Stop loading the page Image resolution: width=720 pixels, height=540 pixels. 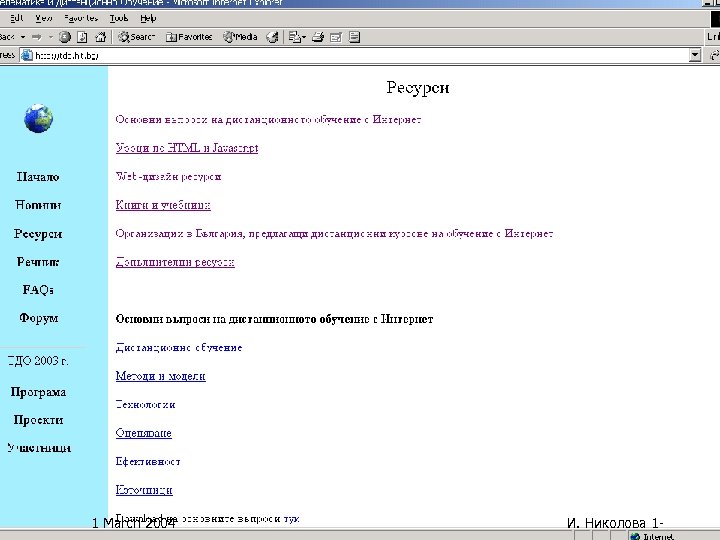point(65,37)
